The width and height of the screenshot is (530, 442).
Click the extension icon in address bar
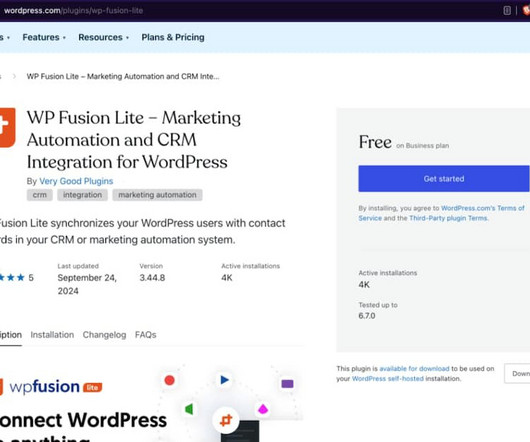[x=507, y=10]
